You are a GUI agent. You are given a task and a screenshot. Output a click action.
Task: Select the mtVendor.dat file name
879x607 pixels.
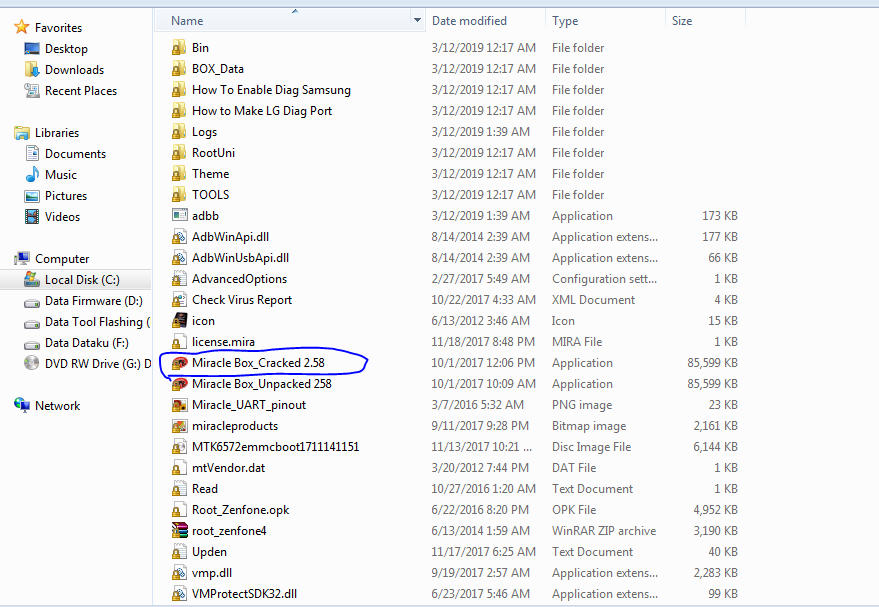tap(228, 468)
